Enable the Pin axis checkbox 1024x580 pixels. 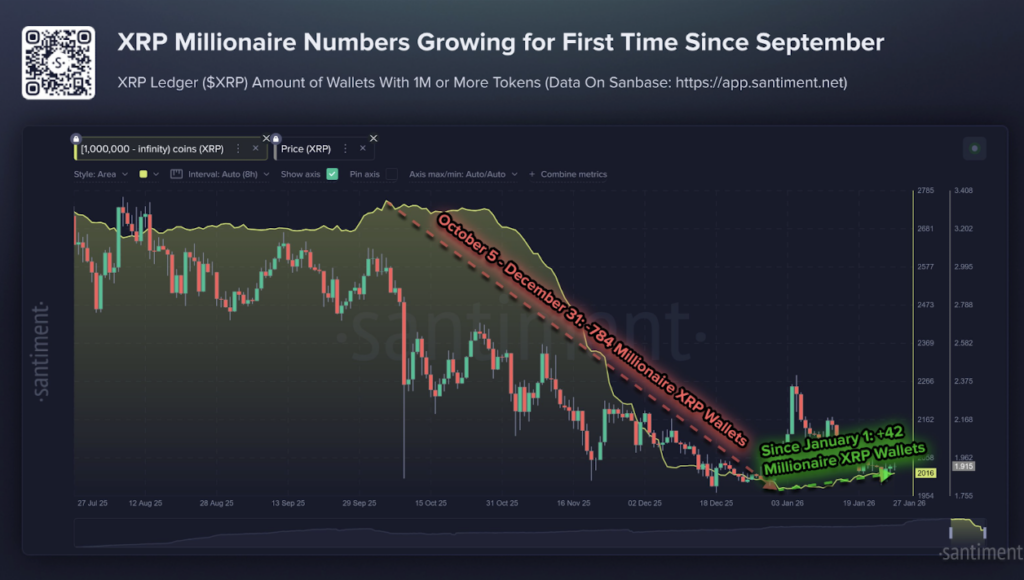tap(392, 174)
